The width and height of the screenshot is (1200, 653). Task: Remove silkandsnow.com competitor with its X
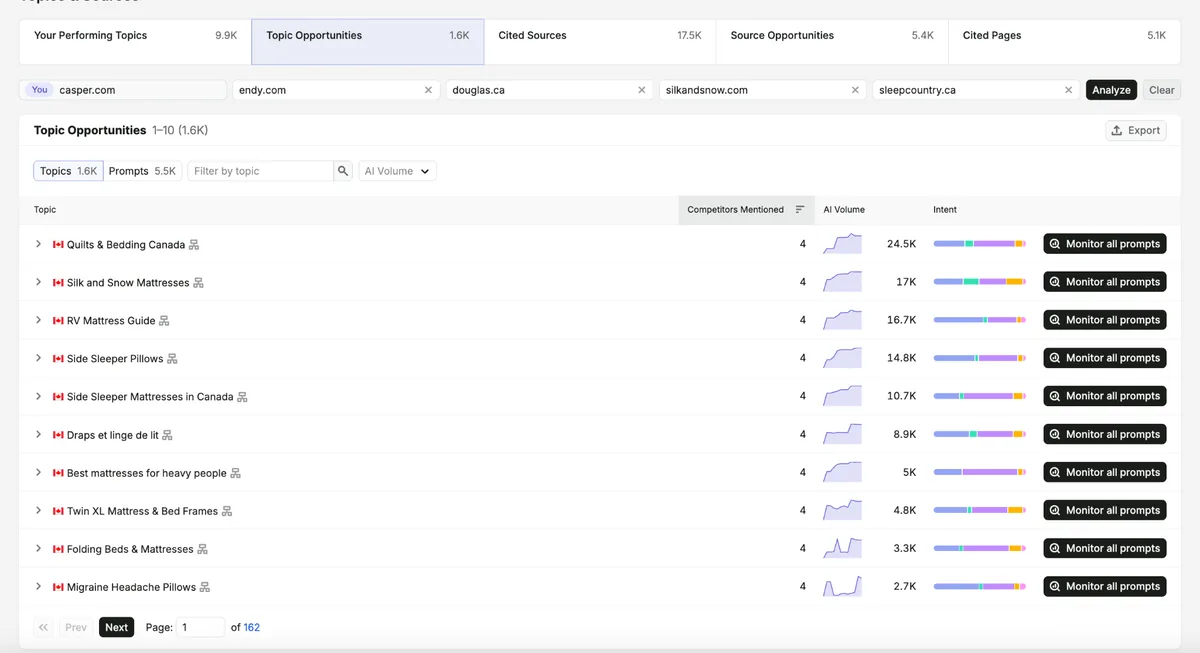855,90
